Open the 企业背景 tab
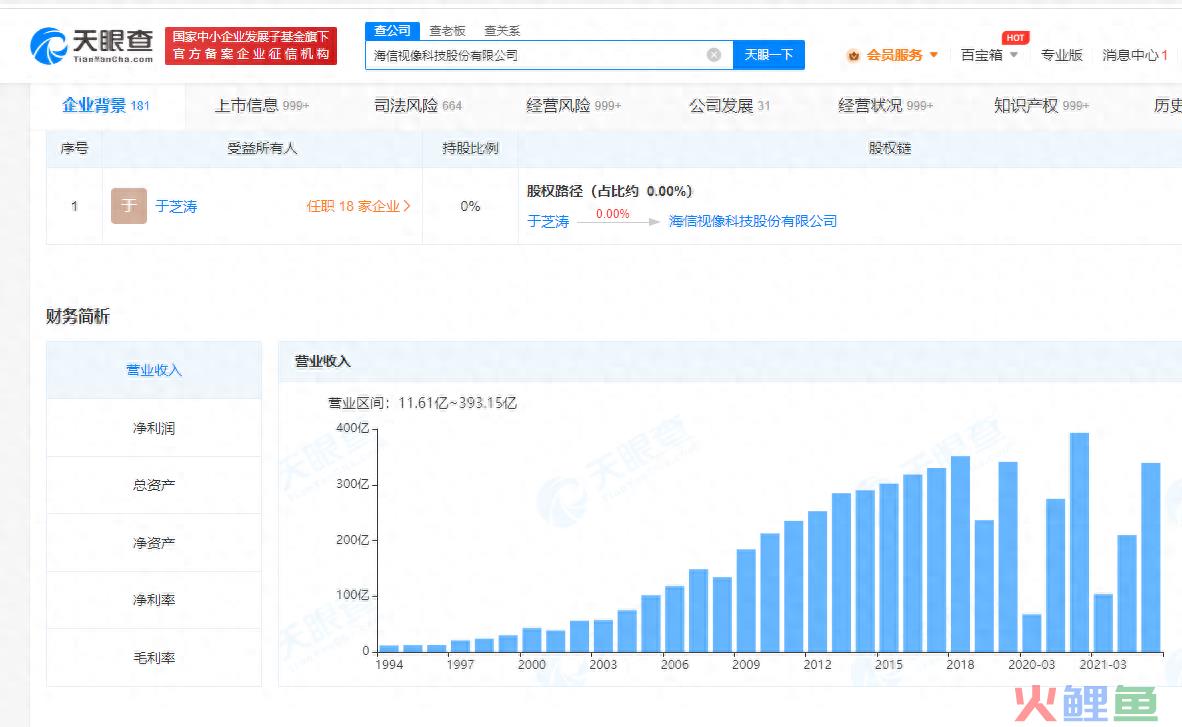The image size is (1182, 727). coord(106,106)
